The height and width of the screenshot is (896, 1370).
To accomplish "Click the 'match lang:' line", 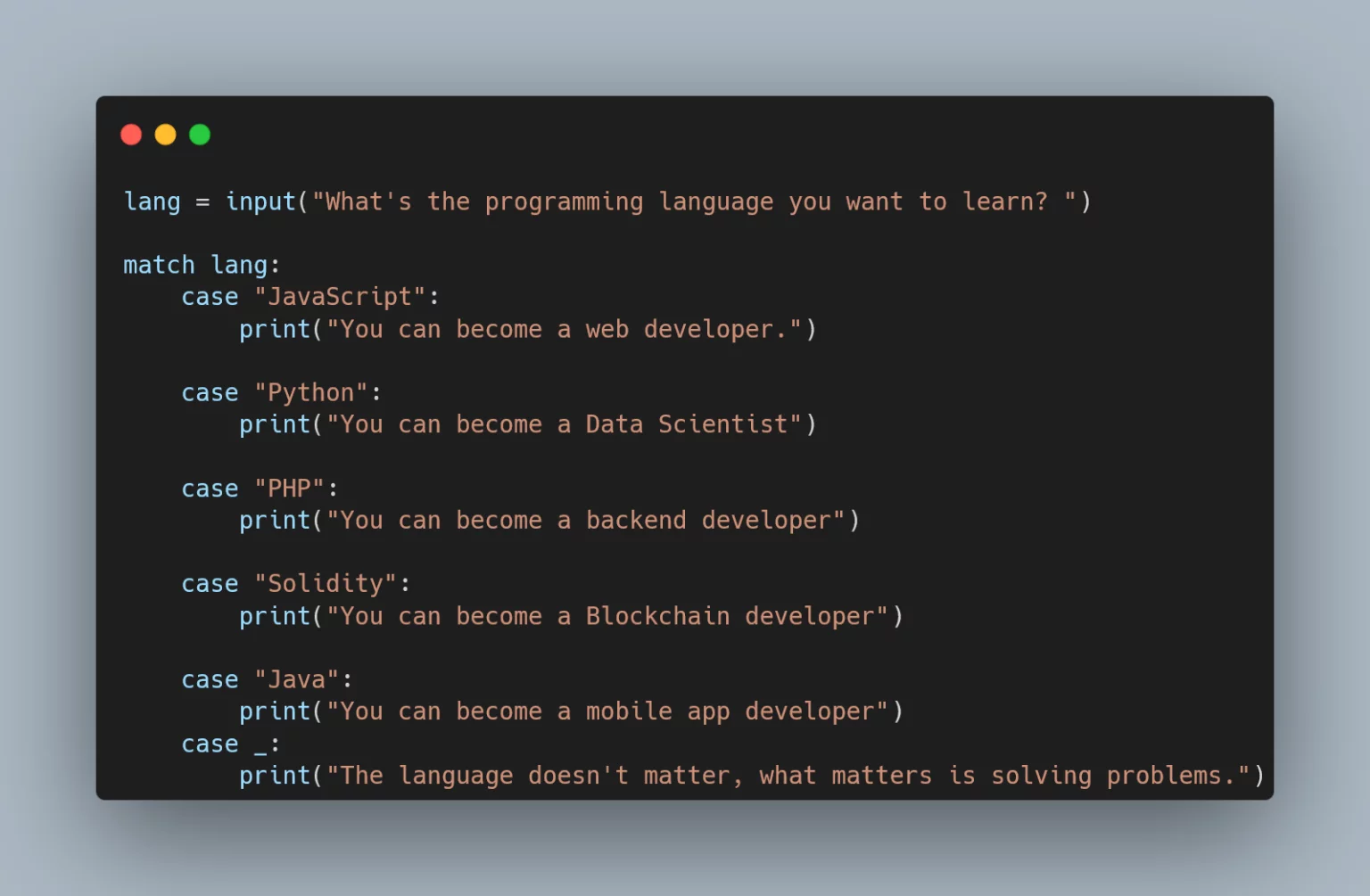I will click(202, 266).
